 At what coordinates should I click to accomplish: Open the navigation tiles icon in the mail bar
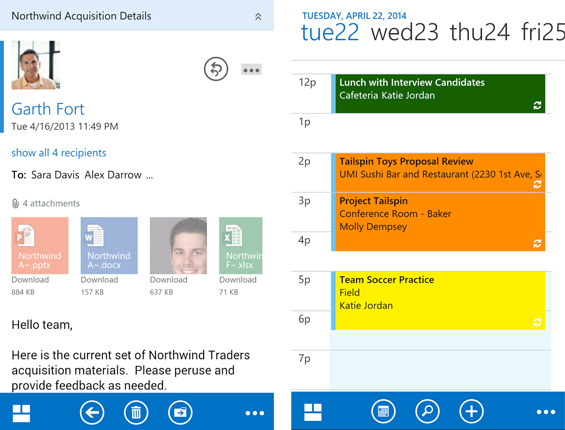coord(21,413)
